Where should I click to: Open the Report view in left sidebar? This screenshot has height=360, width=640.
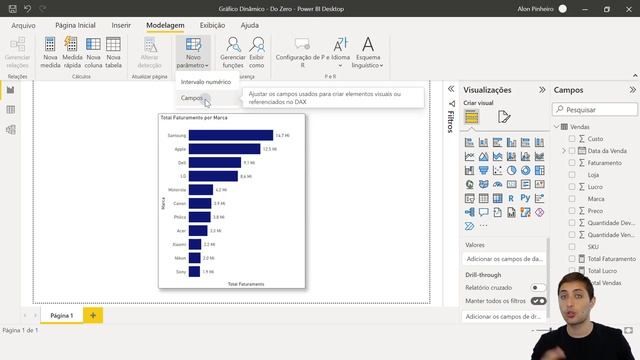pyautogui.click(x=11, y=90)
